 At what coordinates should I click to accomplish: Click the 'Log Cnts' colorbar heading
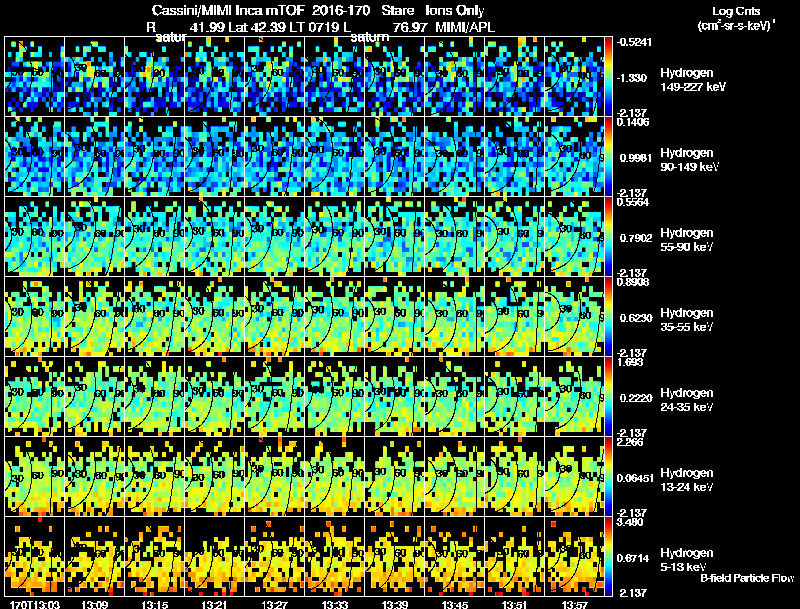[736, 11]
